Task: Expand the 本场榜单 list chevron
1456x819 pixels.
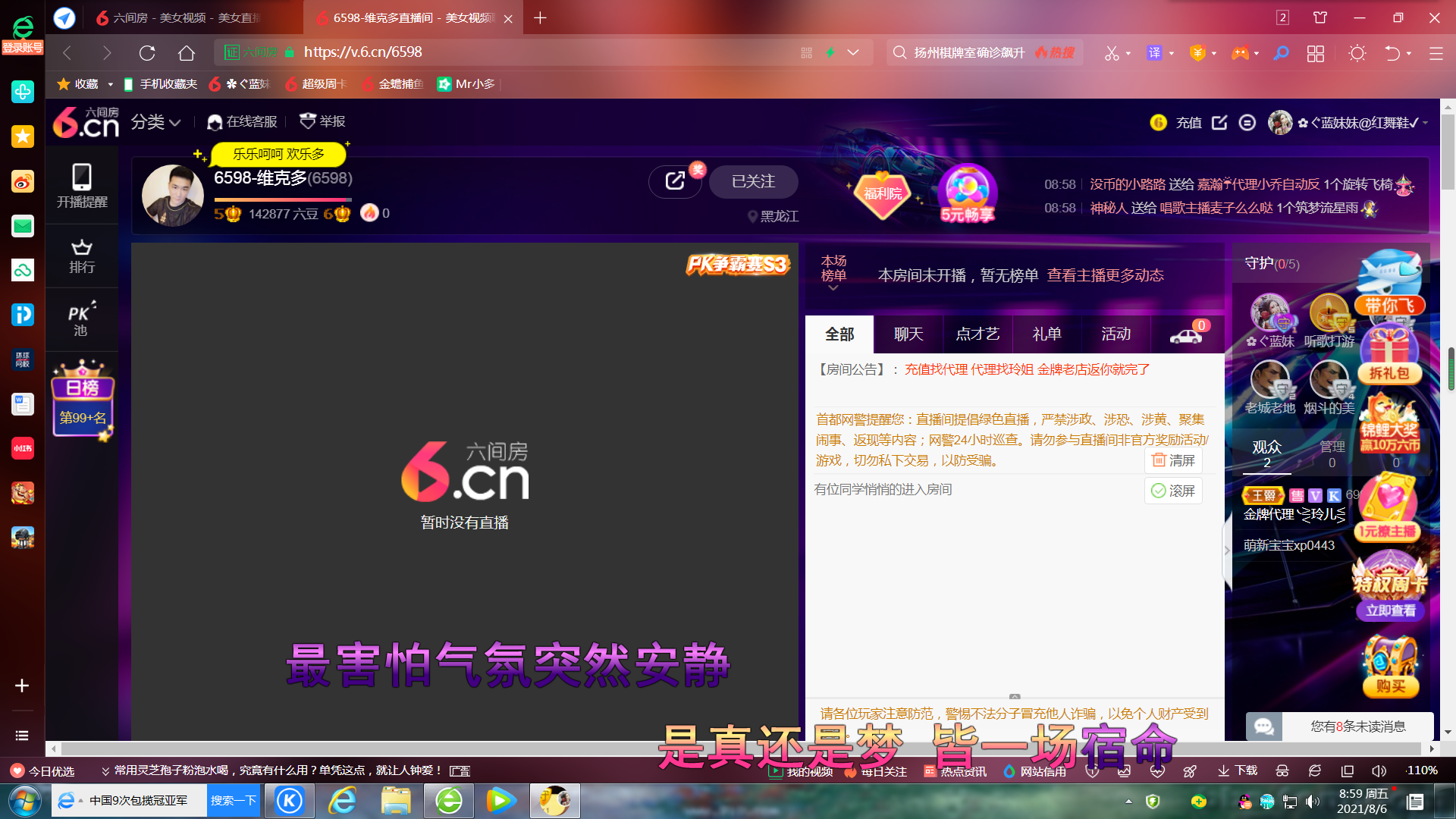Action: tap(833, 288)
